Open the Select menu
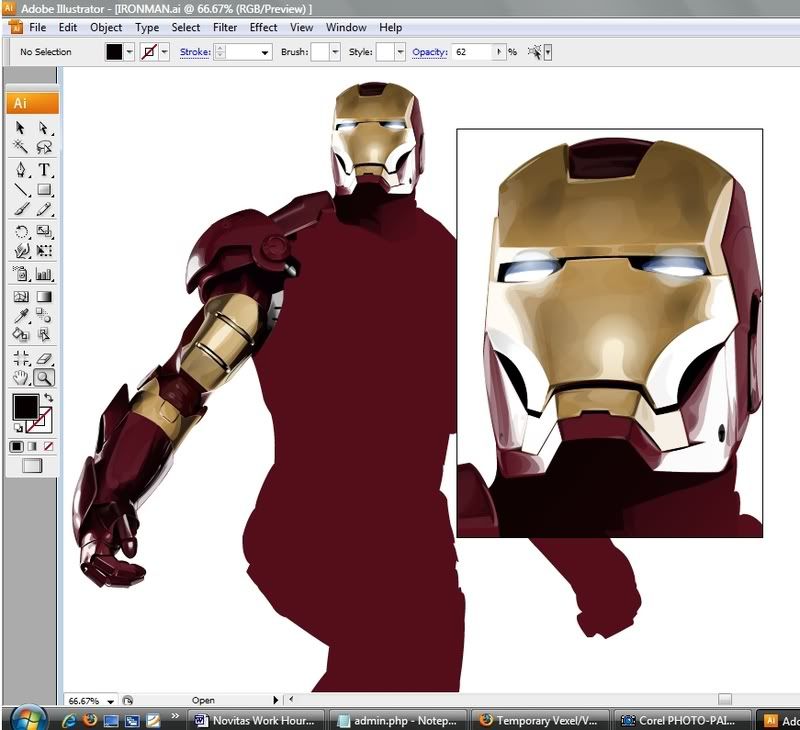The width and height of the screenshot is (800, 730). pyautogui.click(x=186, y=28)
